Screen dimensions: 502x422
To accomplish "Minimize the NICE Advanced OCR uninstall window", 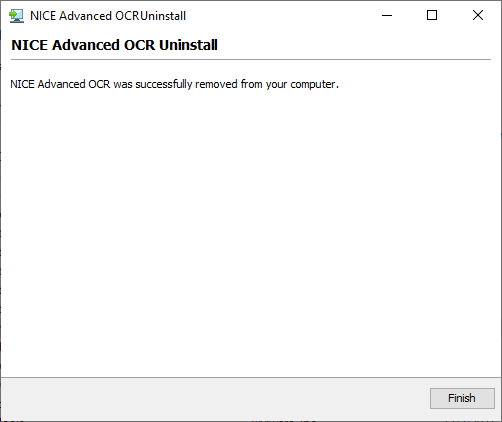I will [387, 15].
